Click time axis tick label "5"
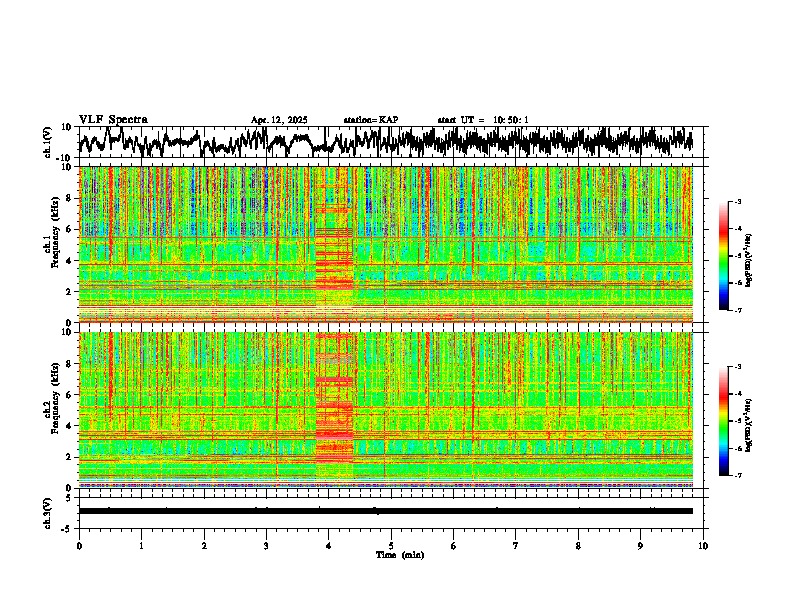The image size is (792, 612). pyautogui.click(x=391, y=546)
